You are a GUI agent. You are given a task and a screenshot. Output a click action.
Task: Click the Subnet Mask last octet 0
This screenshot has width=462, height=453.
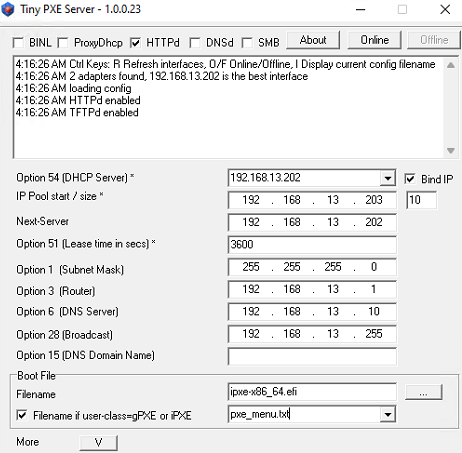click(374, 267)
